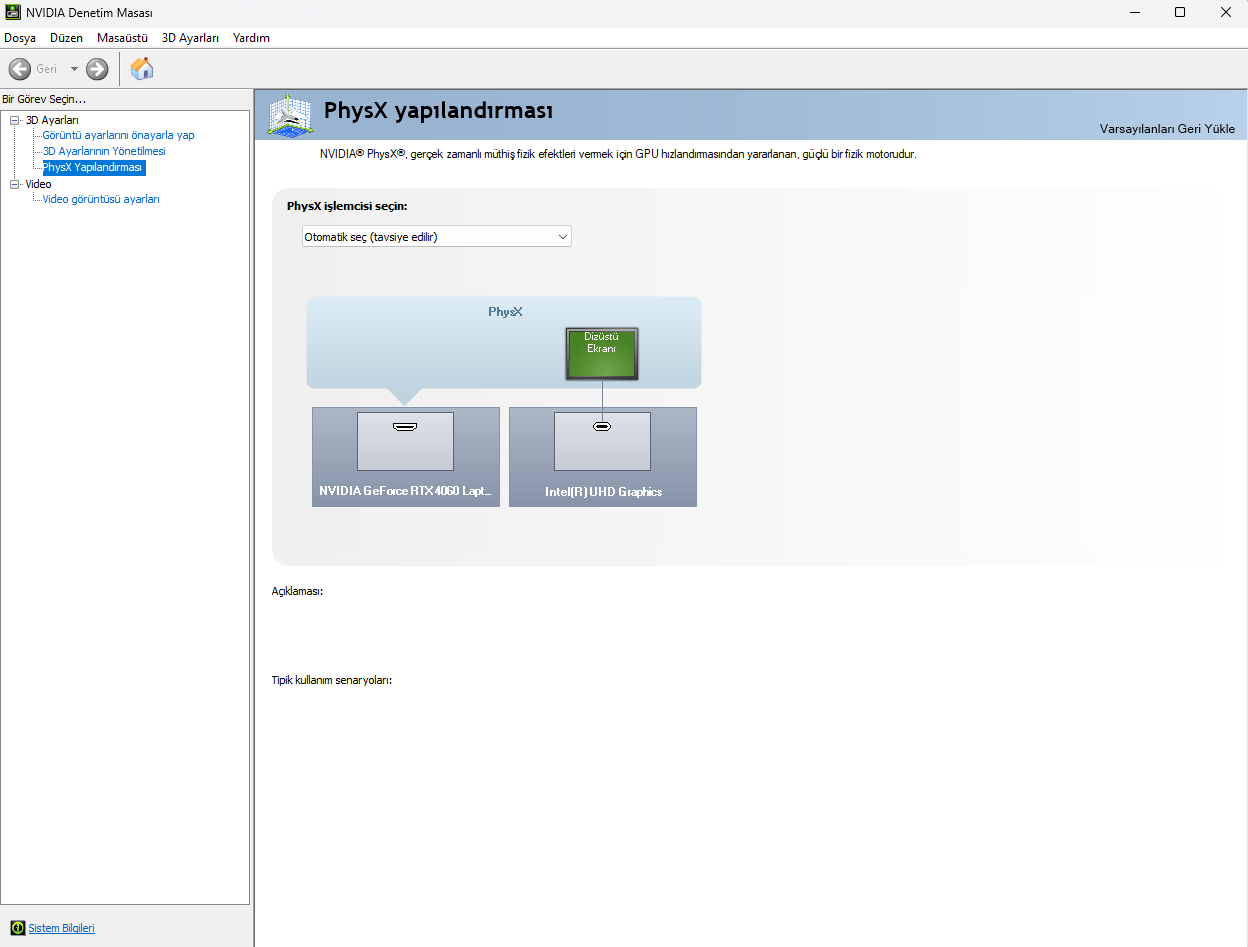The image size is (1248, 947).
Task: Open the Sistem Bilgileri link
Action: [61, 928]
